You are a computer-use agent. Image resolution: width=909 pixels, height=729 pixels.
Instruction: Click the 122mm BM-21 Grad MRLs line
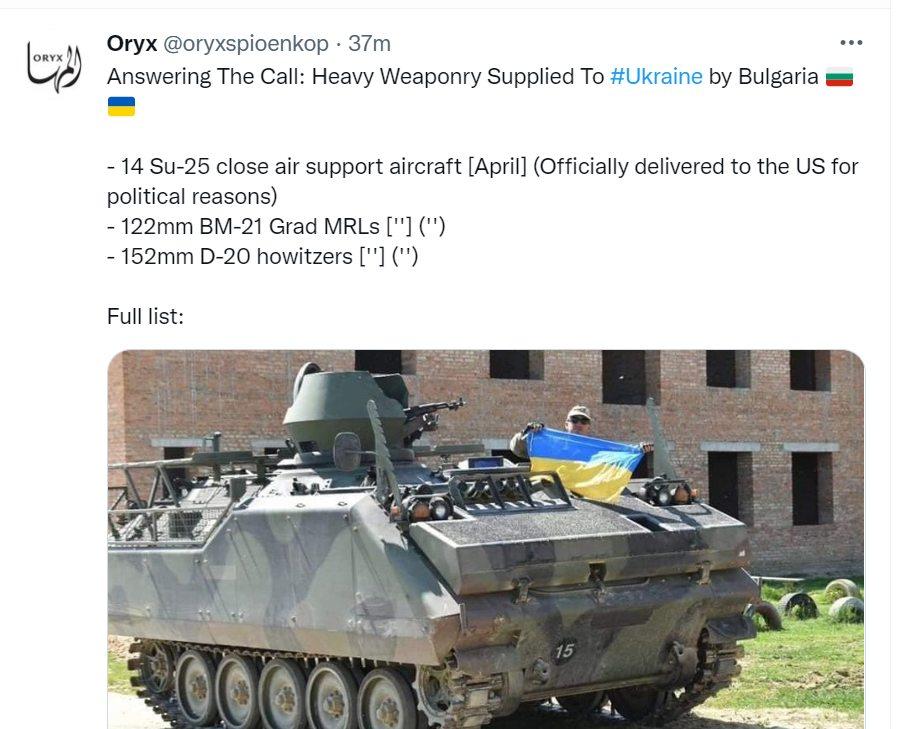277,227
